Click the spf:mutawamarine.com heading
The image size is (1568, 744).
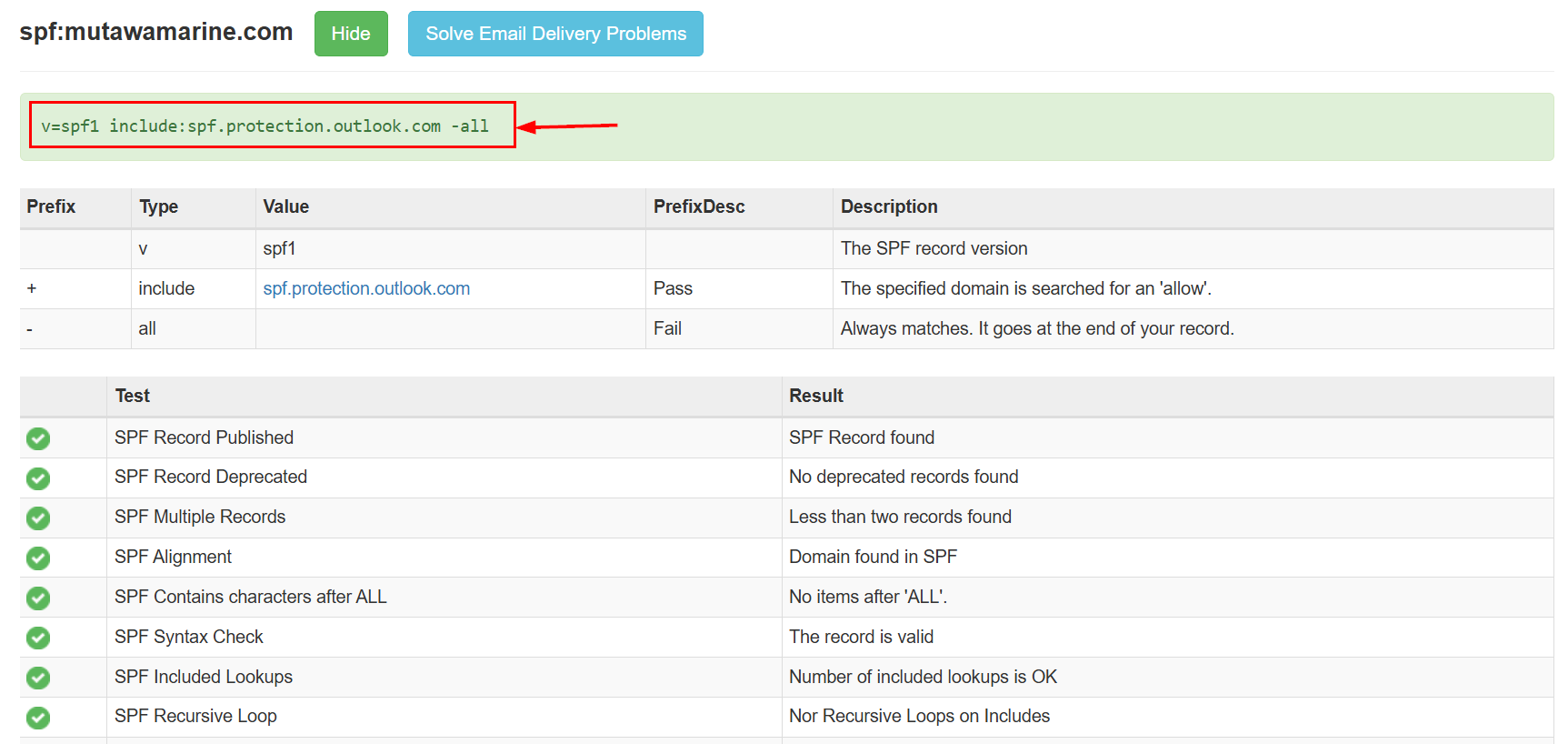156,32
